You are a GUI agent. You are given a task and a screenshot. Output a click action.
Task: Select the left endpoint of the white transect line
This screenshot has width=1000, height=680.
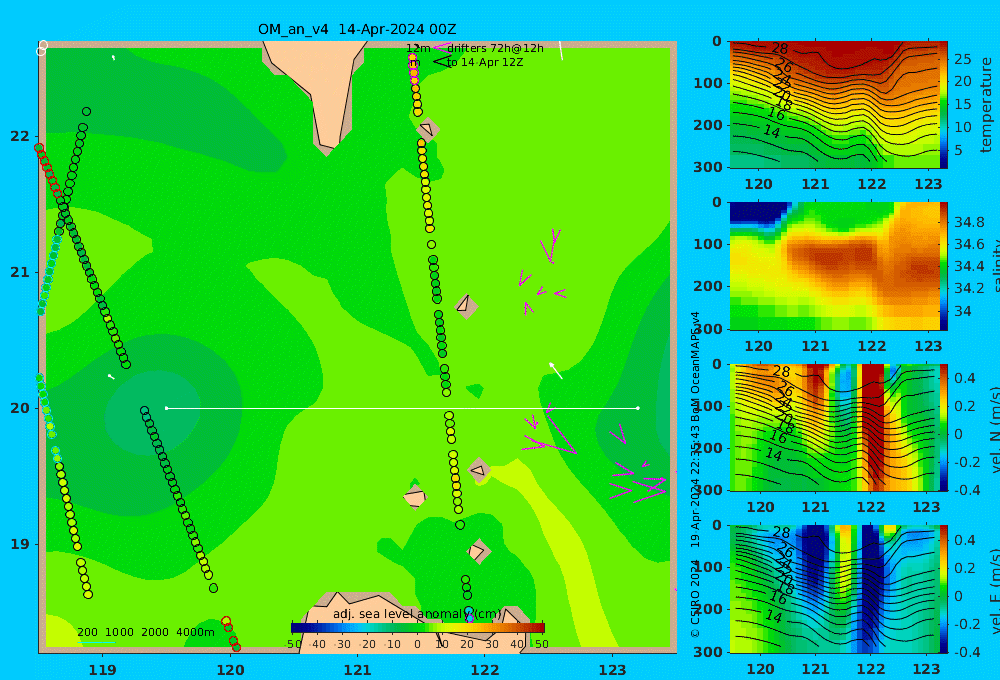[167, 408]
